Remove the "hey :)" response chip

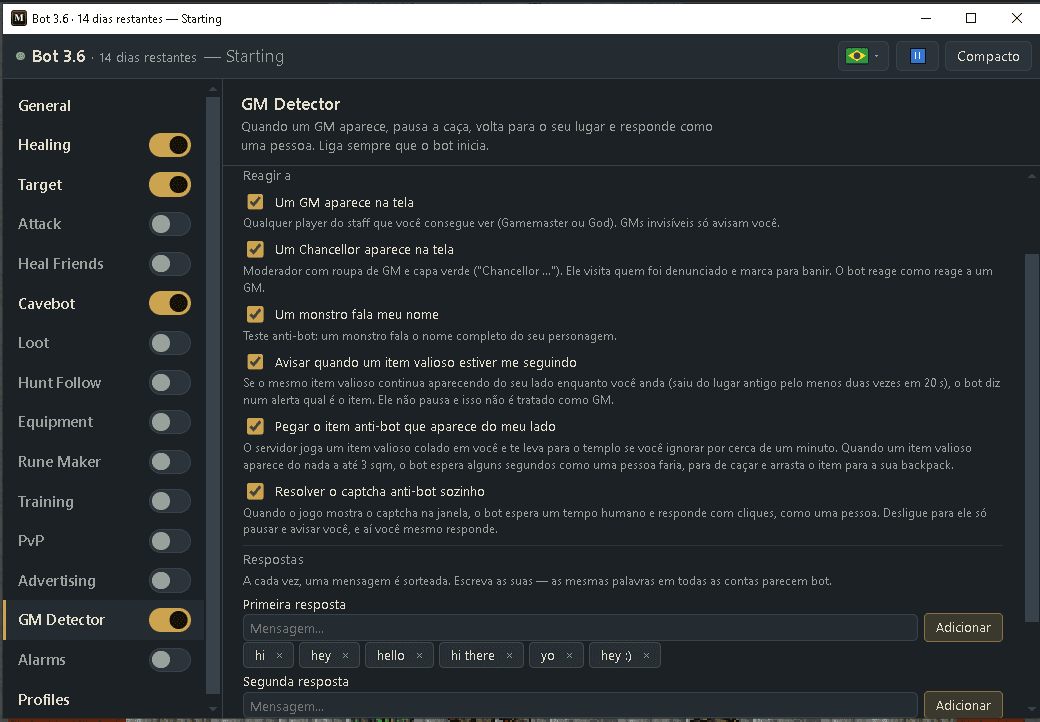point(646,656)
